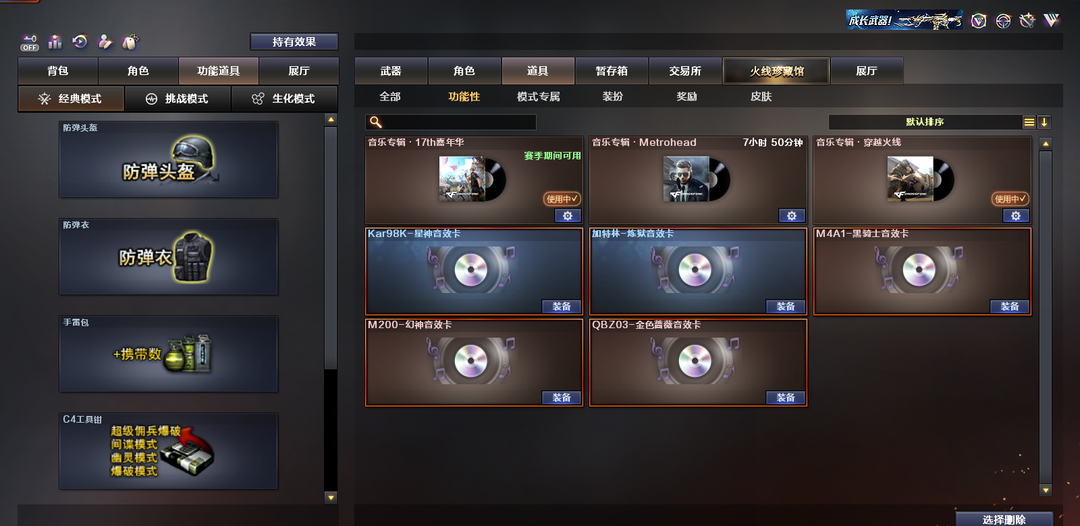Click the wrench tools icon at top right
This screenshot has width=1080, height=526.
tap(1028, 21)
